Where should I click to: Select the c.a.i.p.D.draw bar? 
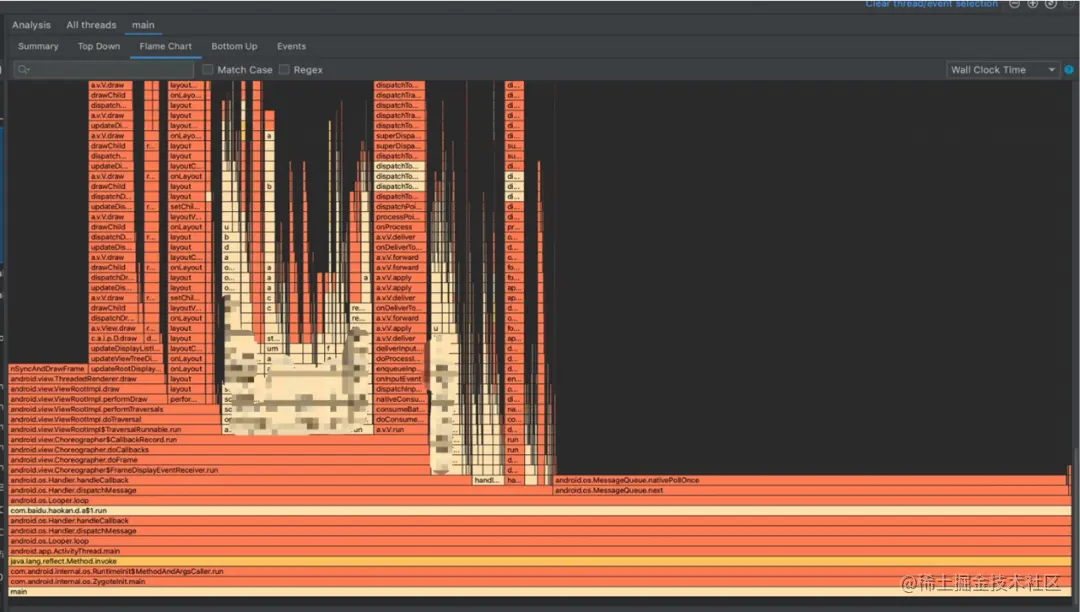tap(116, 339)
